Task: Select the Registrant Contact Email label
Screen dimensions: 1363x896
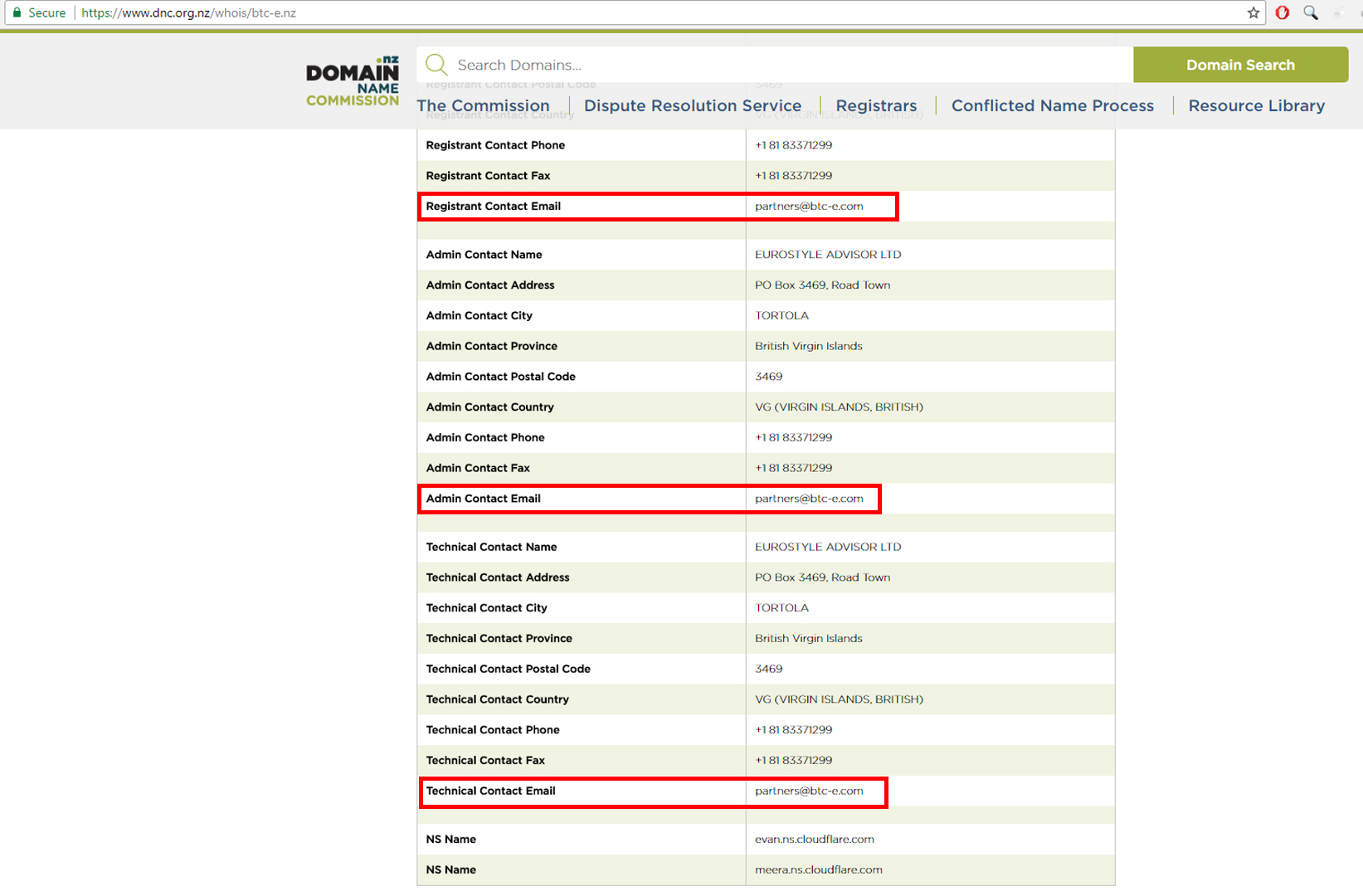Action: tap(494, 207)
